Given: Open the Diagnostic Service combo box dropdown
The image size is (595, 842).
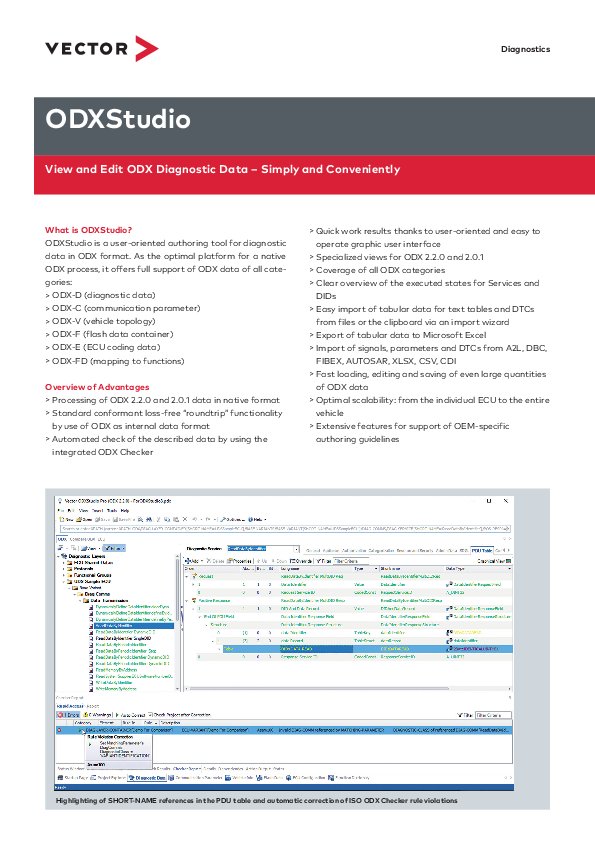Looking at the screenshot, I should [296, 549].
